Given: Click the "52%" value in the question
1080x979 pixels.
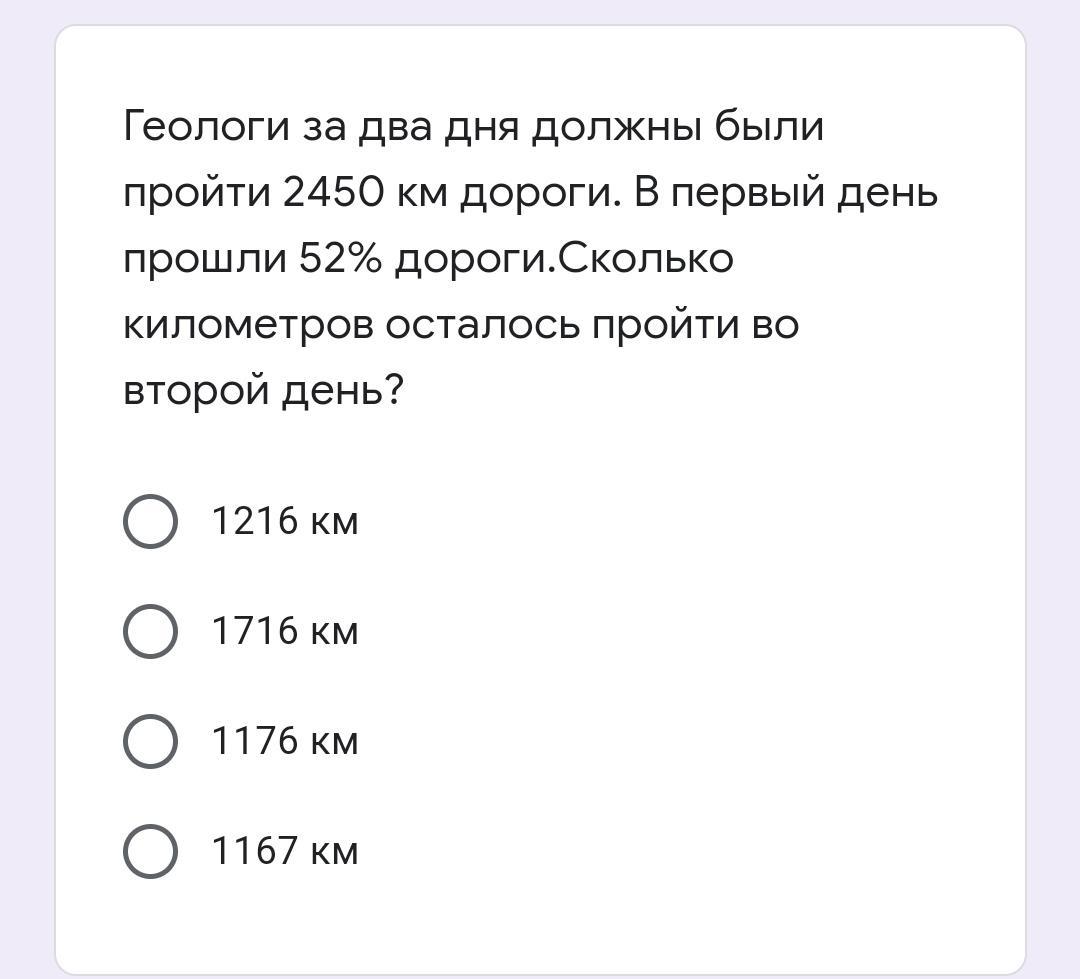Looking at the screenshot, I should click(340, 259).
